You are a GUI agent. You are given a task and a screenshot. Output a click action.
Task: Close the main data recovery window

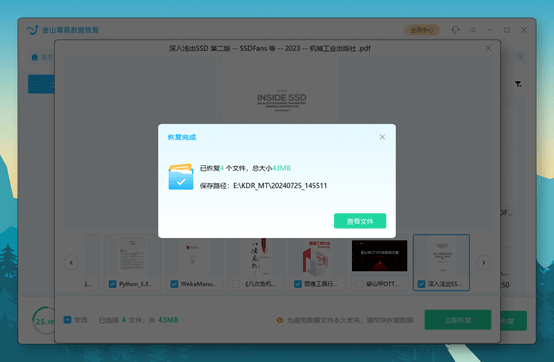point(524,30)
